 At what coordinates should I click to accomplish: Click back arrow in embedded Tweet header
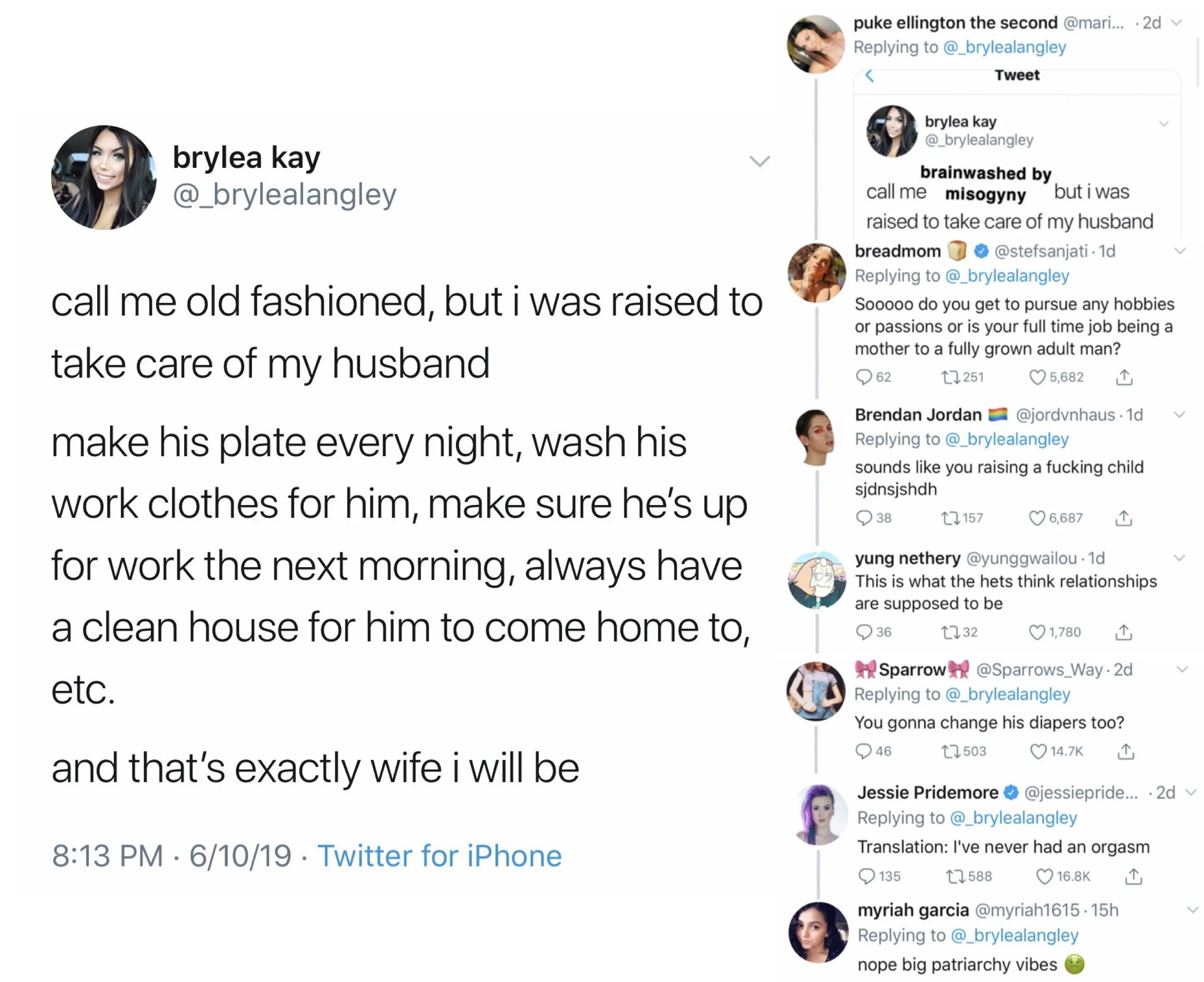870,75
